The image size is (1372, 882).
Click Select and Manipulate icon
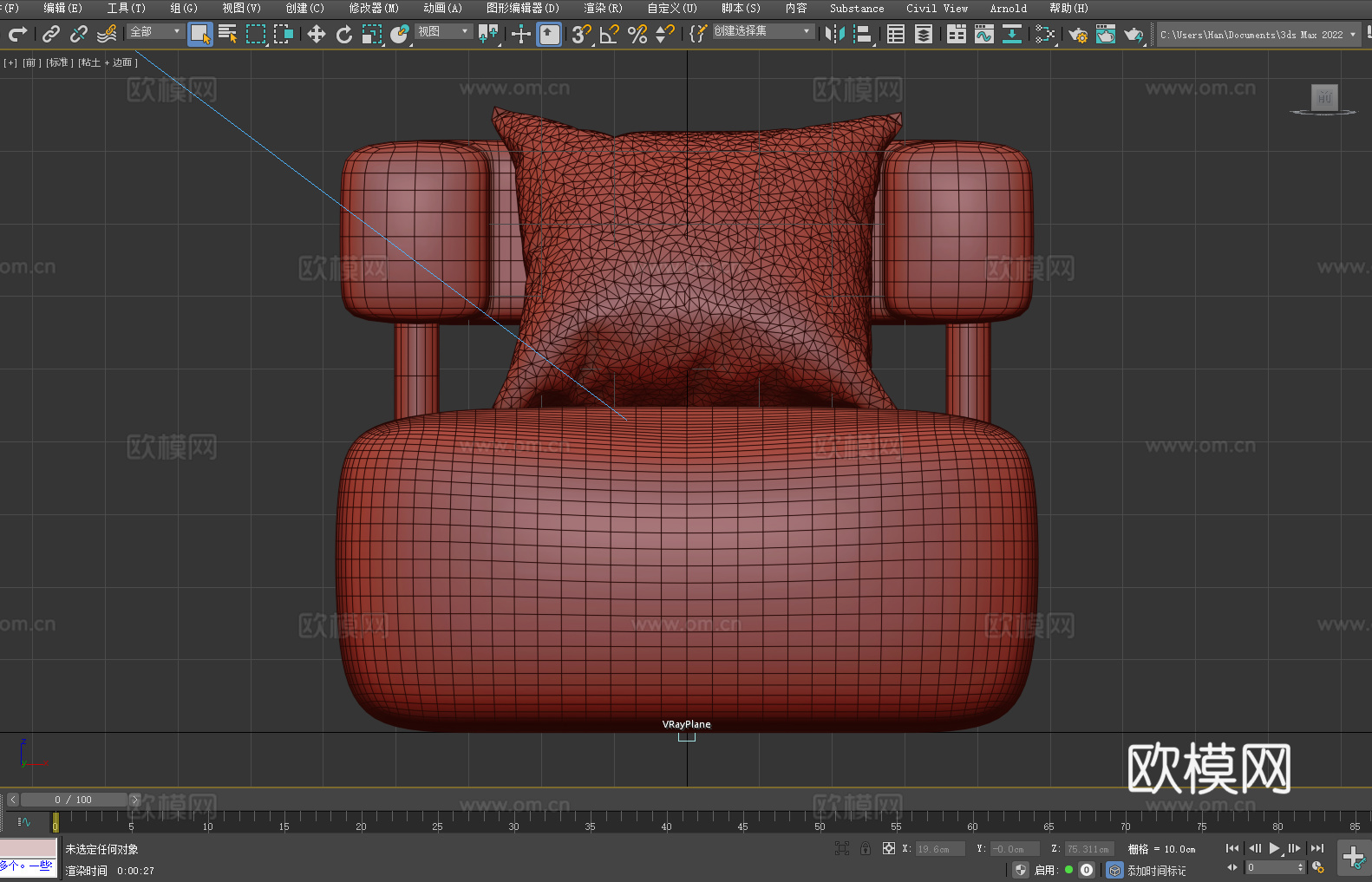(x=521, y=34)
